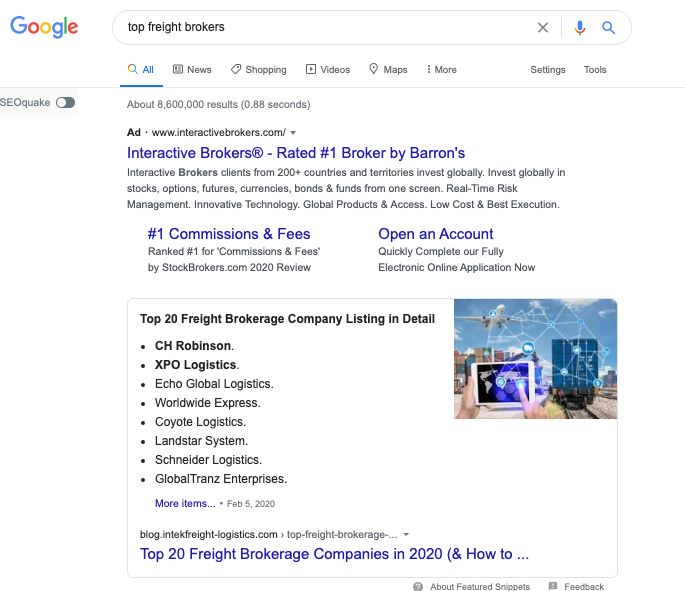685x591 pixels.
Task: Click the Google logo
Action: click(x=44, y=27)
